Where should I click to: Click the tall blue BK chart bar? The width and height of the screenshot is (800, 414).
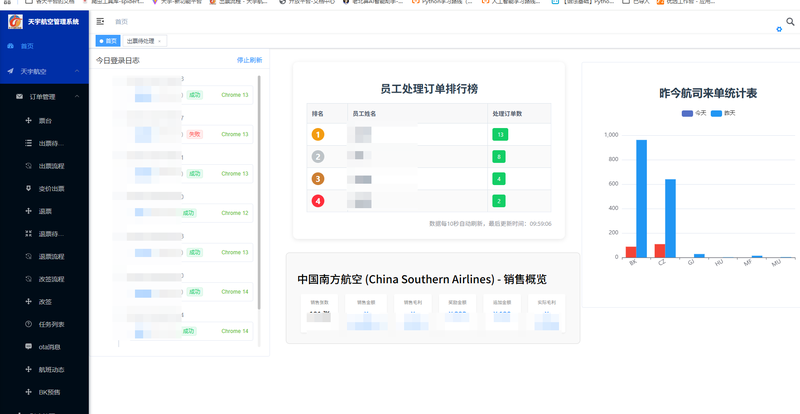point(641,198)
